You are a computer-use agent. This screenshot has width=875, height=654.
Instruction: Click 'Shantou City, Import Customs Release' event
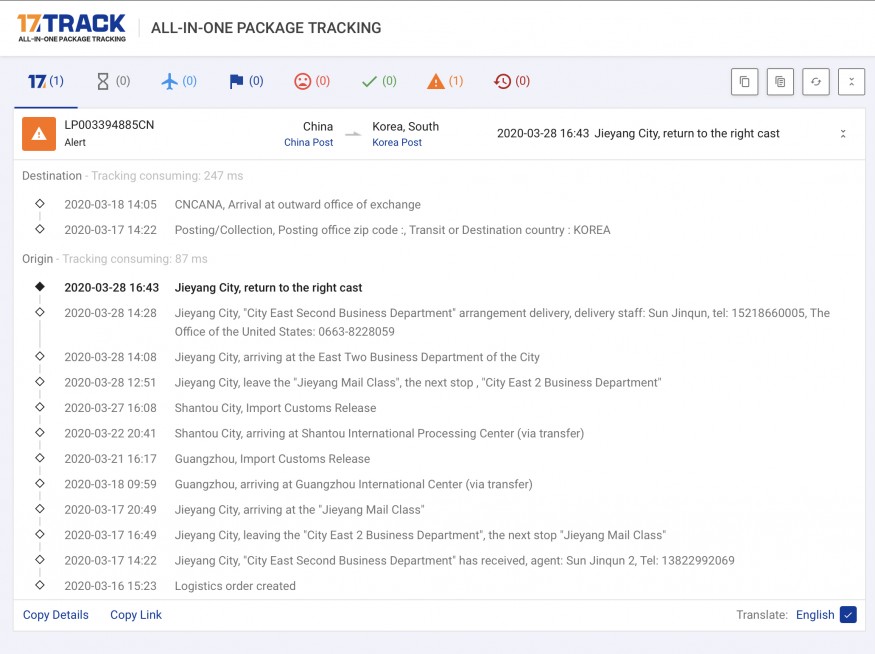point(275,408)
